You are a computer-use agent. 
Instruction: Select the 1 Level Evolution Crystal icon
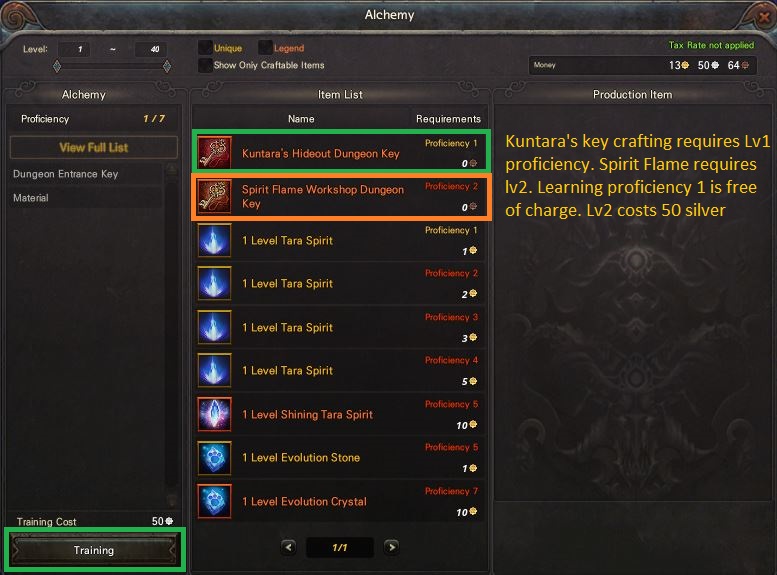(214, 501)
